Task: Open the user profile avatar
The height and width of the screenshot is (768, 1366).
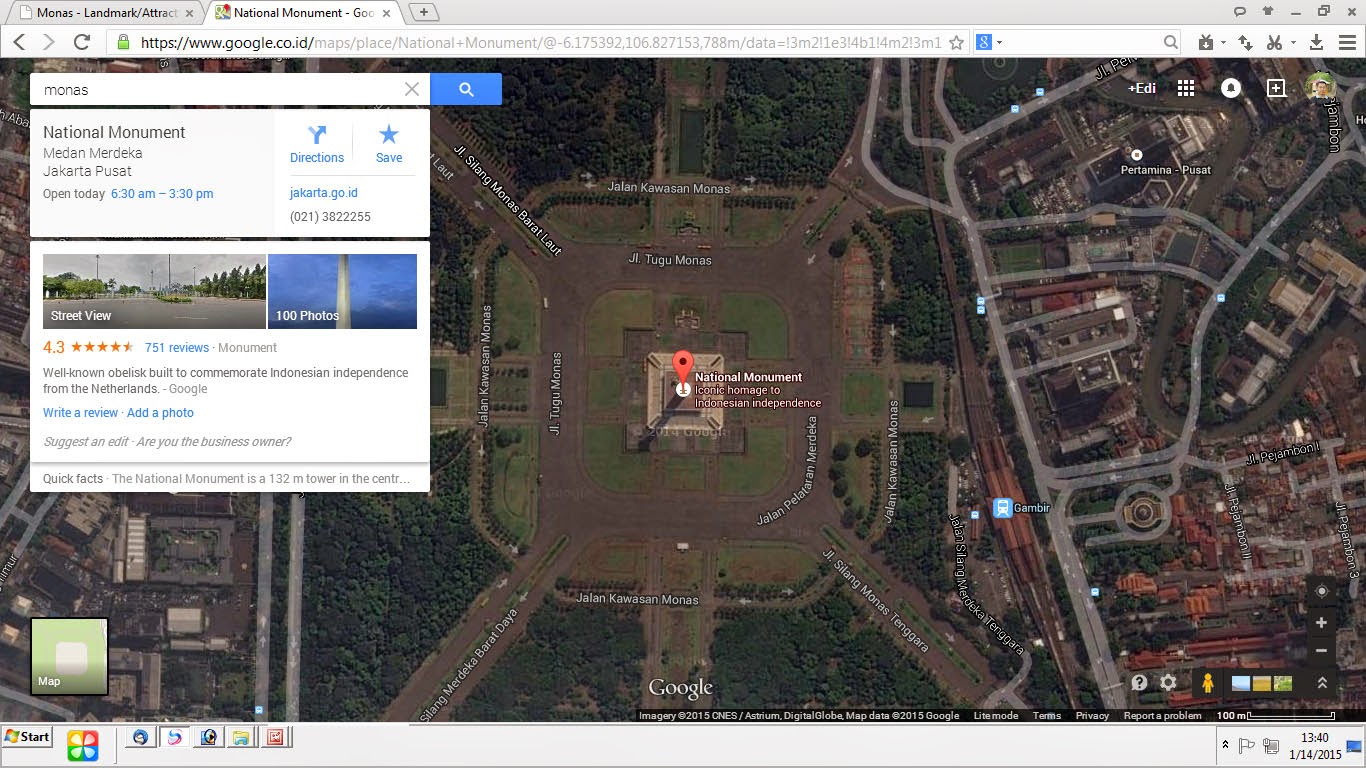Action: click(x=1321, y=88)
